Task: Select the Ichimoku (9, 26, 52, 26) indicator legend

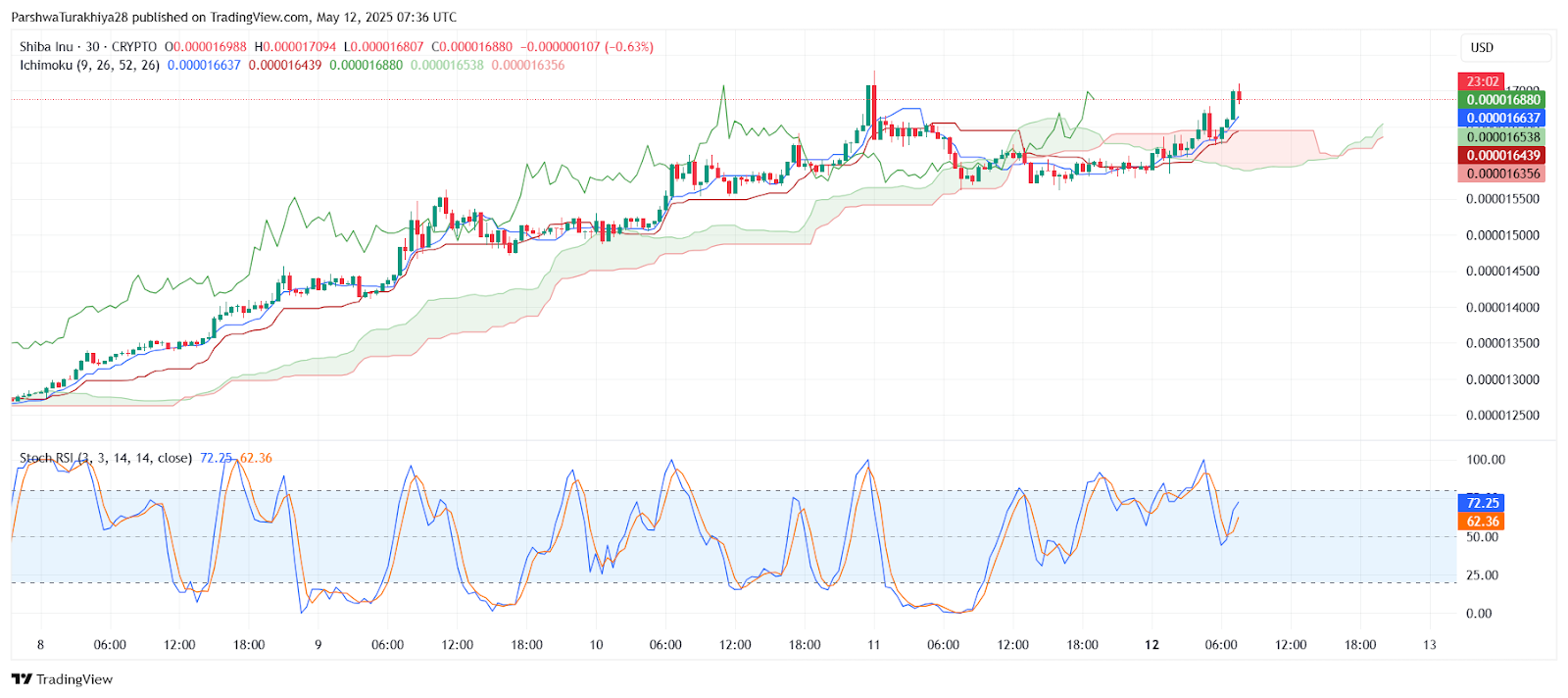Action: (89, 65)
